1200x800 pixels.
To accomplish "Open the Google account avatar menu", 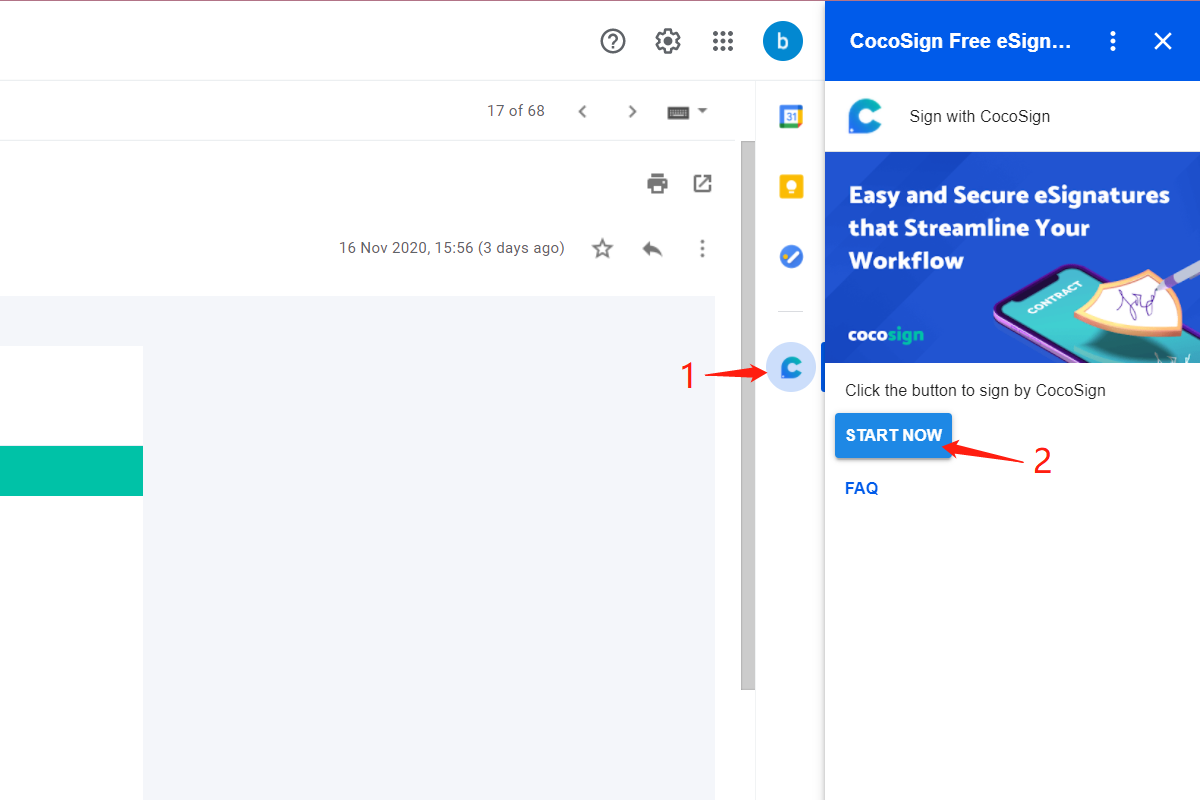I will 782,41.
